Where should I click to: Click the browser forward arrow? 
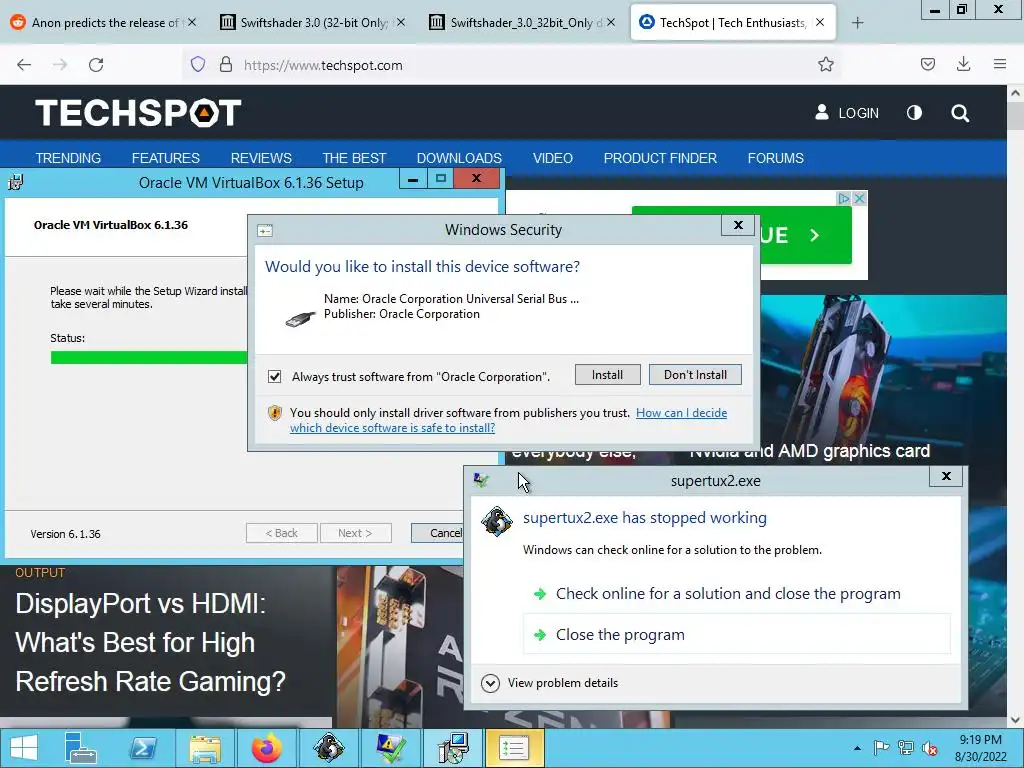(60, 65)
